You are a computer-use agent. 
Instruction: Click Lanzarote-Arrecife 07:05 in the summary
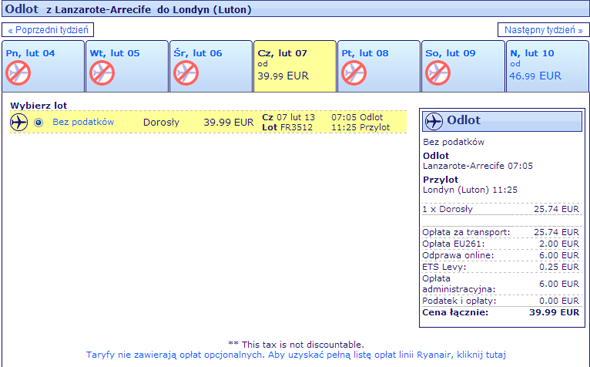click(478, 166)
